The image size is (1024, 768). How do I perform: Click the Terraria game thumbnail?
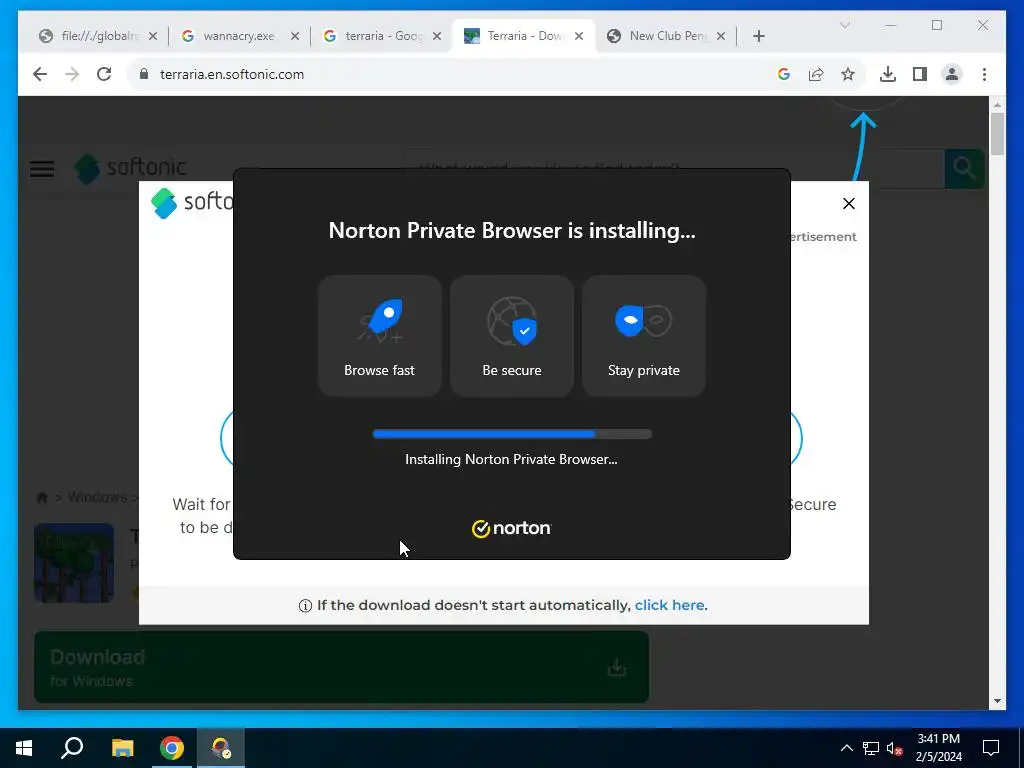[x=74, y=563]
